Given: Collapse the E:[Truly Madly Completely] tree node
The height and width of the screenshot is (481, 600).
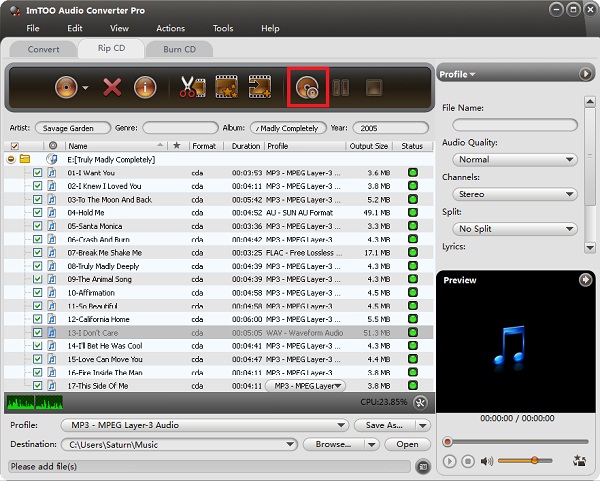Looking at the screenshot, I should coord(11,159).
